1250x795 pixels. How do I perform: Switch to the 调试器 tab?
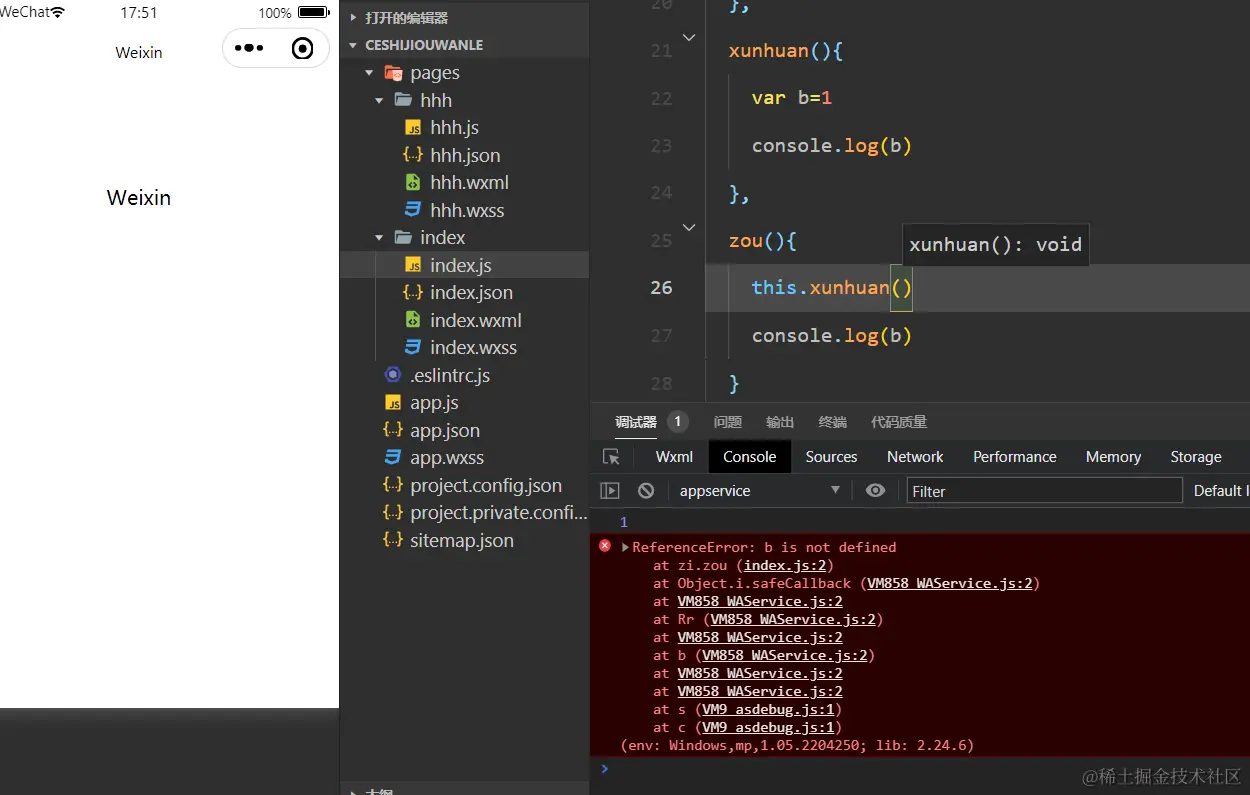tap(636, 422)
